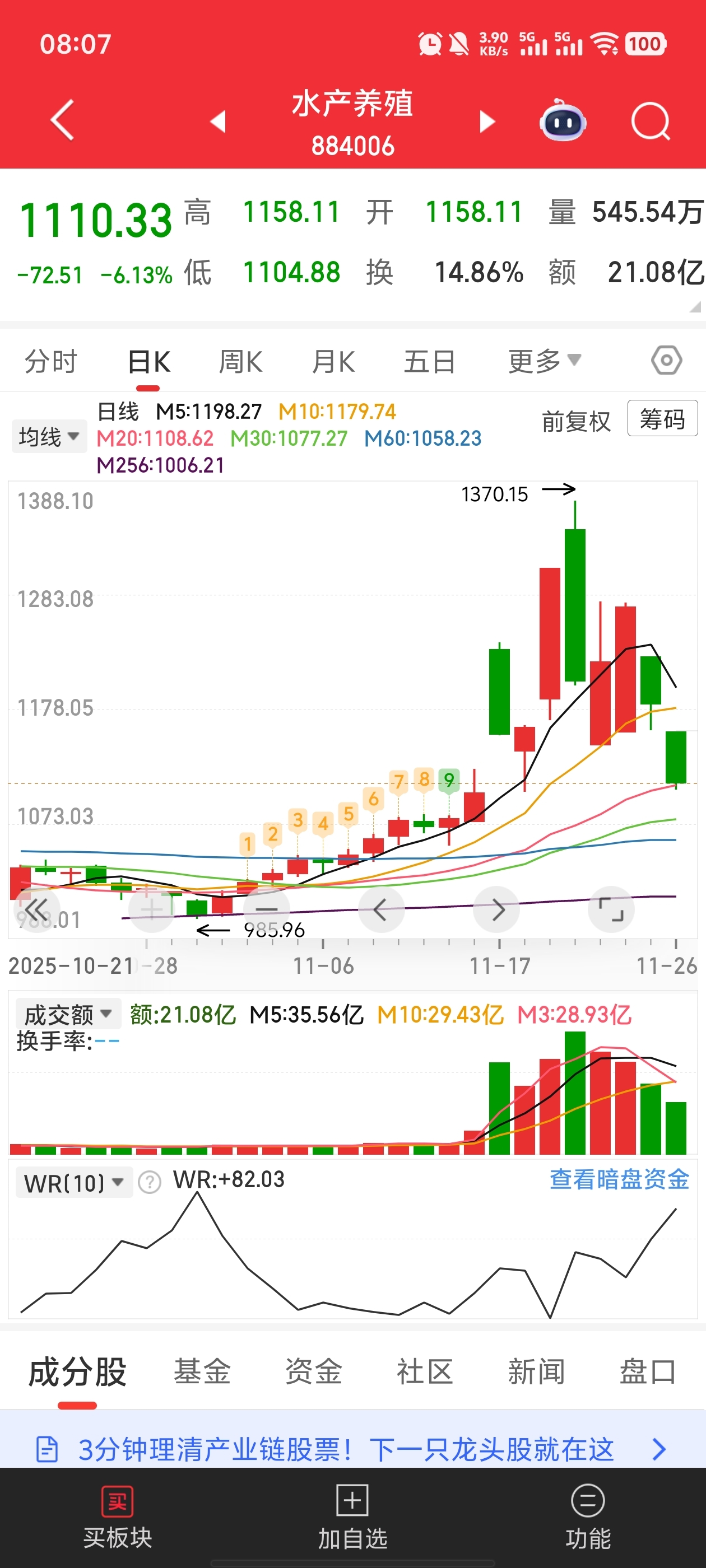Select 日K tab
Screen dimensions: 706x1568
click(148, 362)
